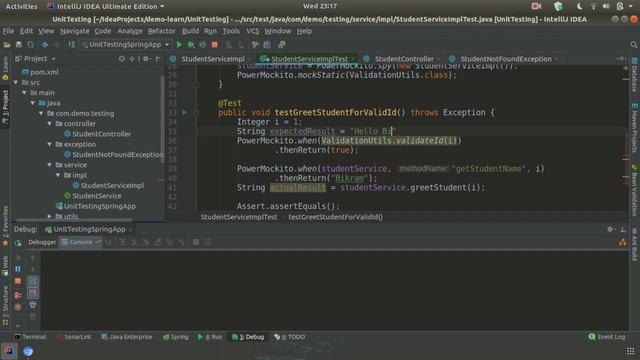Toggle soft-wrap icon in console sidebar
The image size is (640, 360).
[33, 281]
